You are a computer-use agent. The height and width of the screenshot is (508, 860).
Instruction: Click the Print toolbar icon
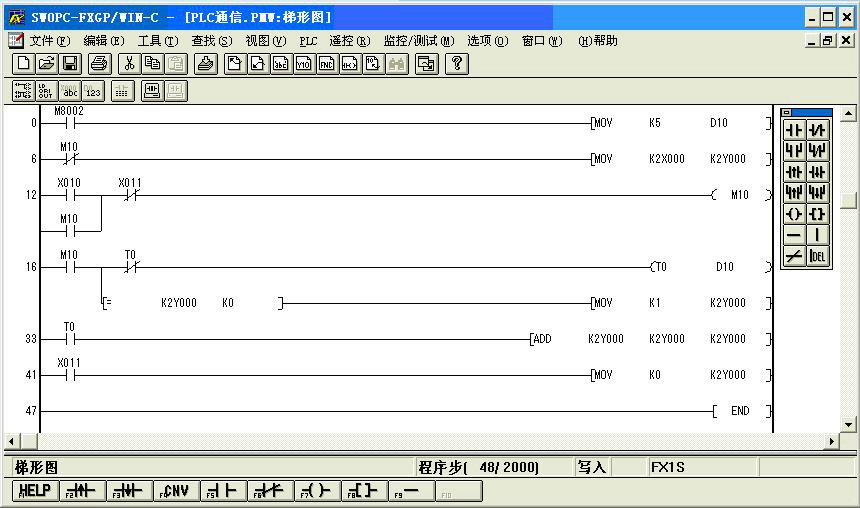(x=98, y=64)
